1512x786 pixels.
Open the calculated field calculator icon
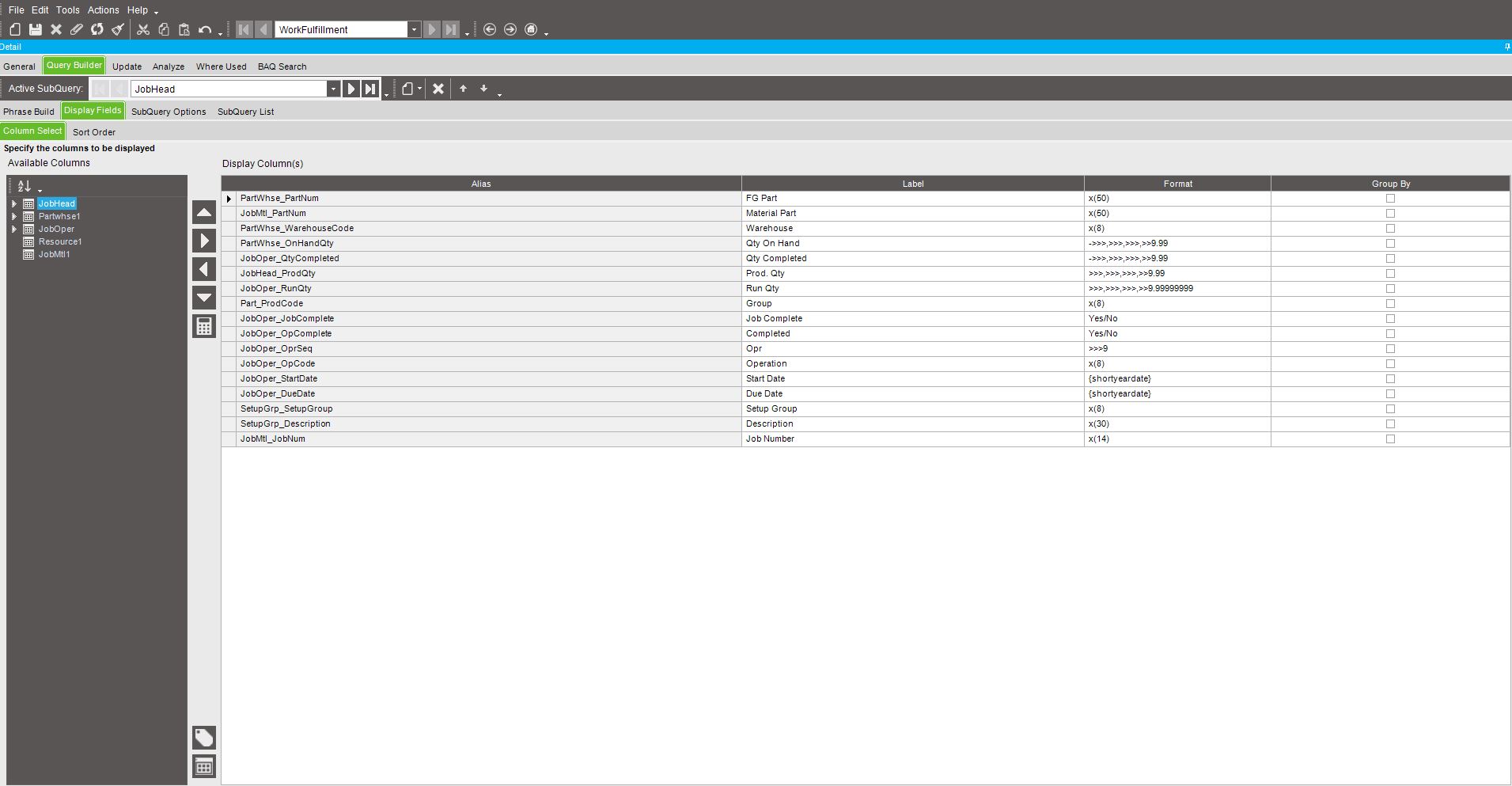tap(204, 326)
